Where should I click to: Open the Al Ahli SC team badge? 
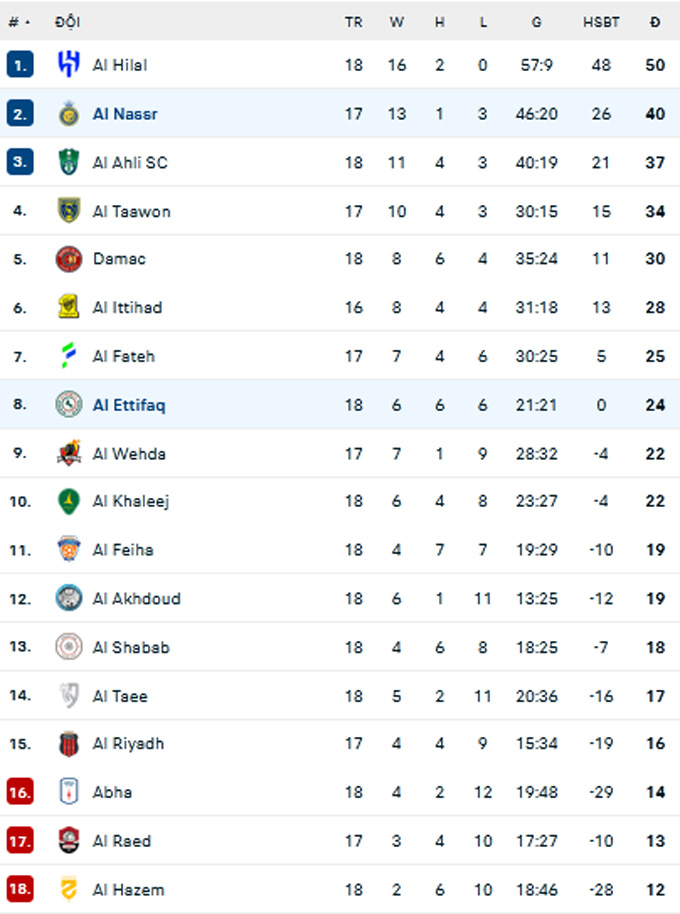click(x=69, y=162)
